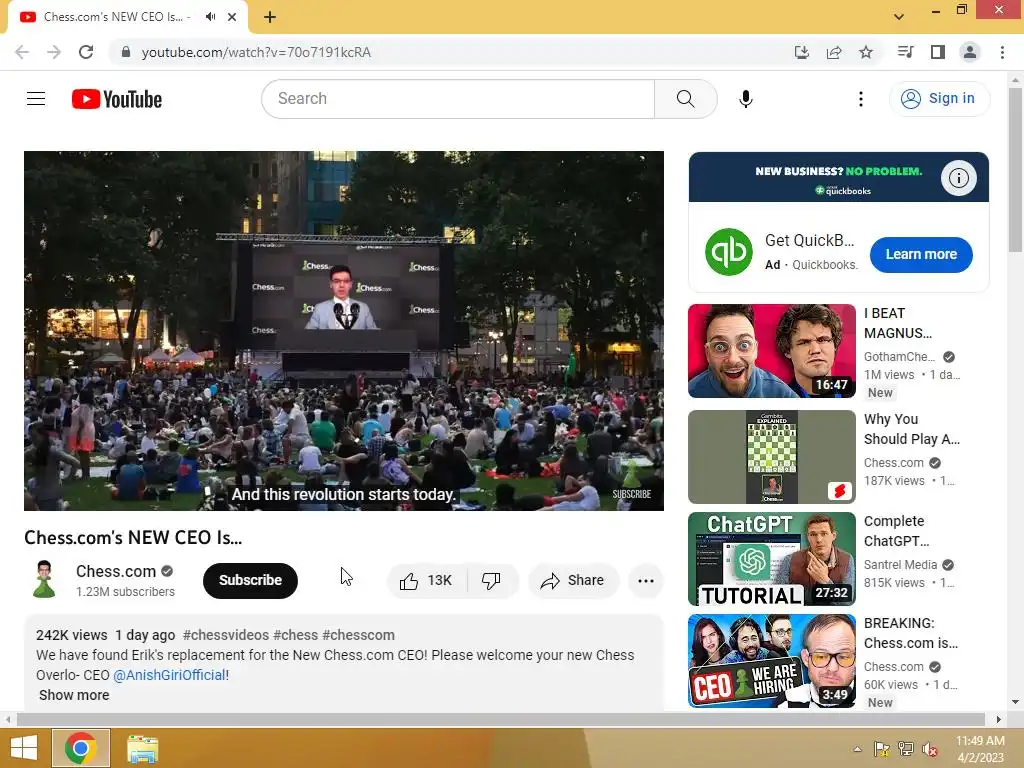Go back with browser back arrow
Image resolution: width=1024 pixels, height=768 pixels.
pyautogui.click(x=22, y=52)
